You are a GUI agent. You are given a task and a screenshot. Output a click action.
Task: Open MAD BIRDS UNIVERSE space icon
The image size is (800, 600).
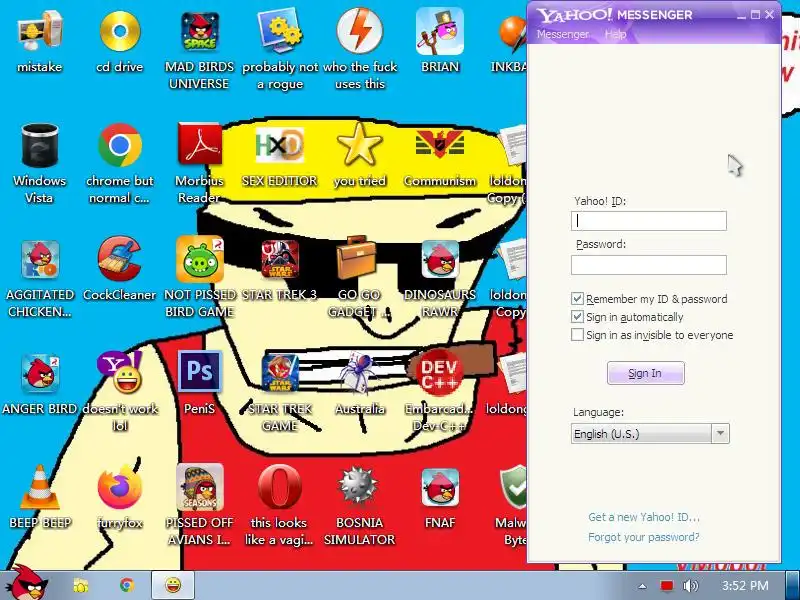pos(199,32)
